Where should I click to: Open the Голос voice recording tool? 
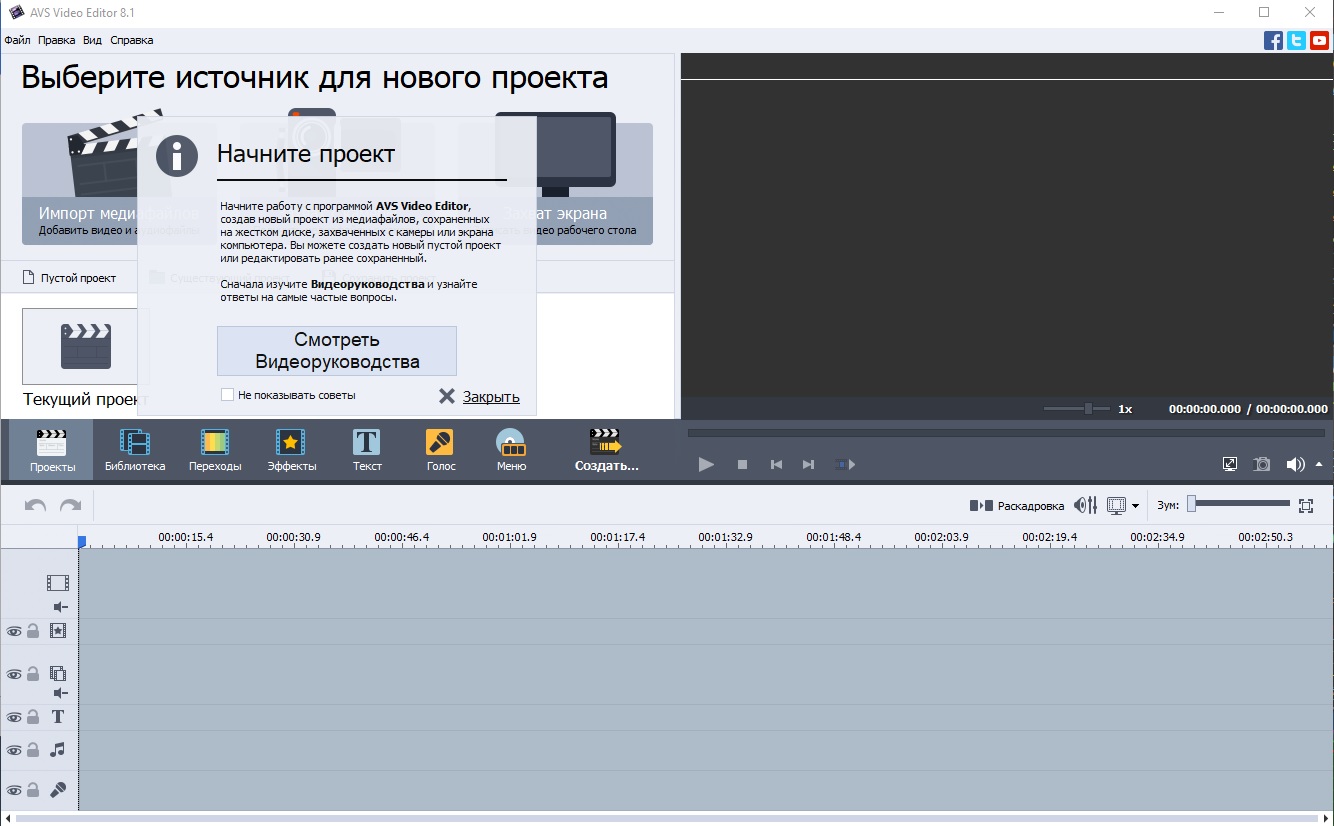click(440, 450)
